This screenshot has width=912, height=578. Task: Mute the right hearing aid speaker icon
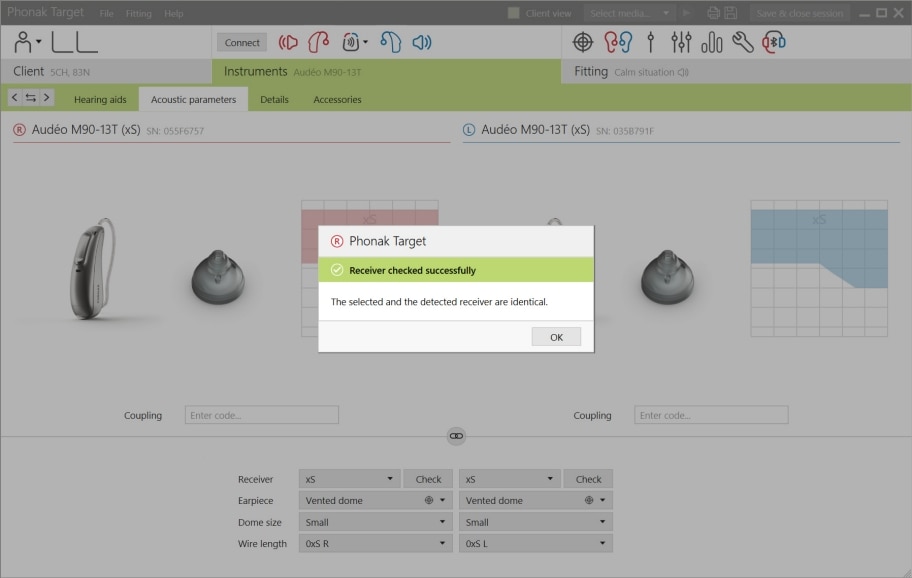[288, 42]
